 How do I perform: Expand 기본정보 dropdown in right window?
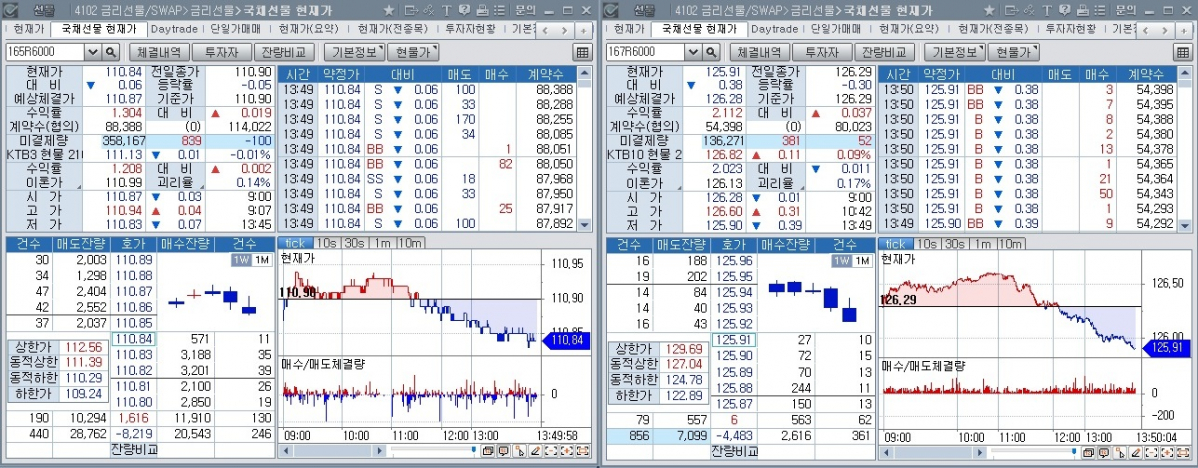[x=954, y=52]
